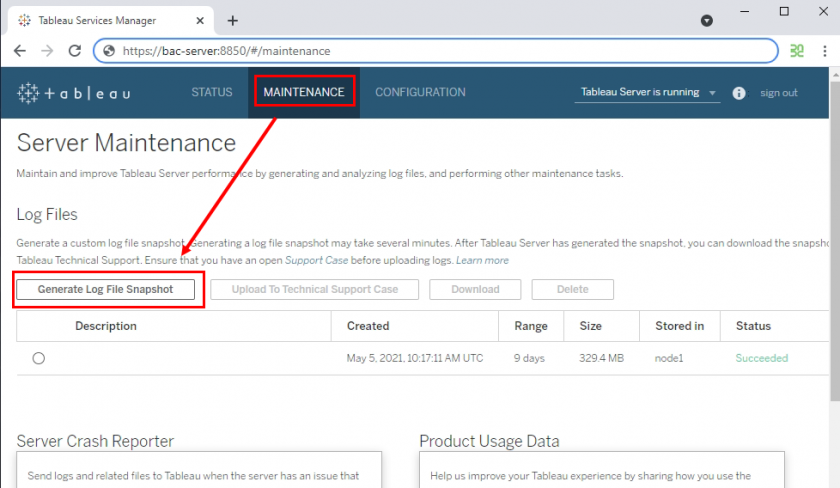Select the MAINTENANCE tab

pos(303,92)
